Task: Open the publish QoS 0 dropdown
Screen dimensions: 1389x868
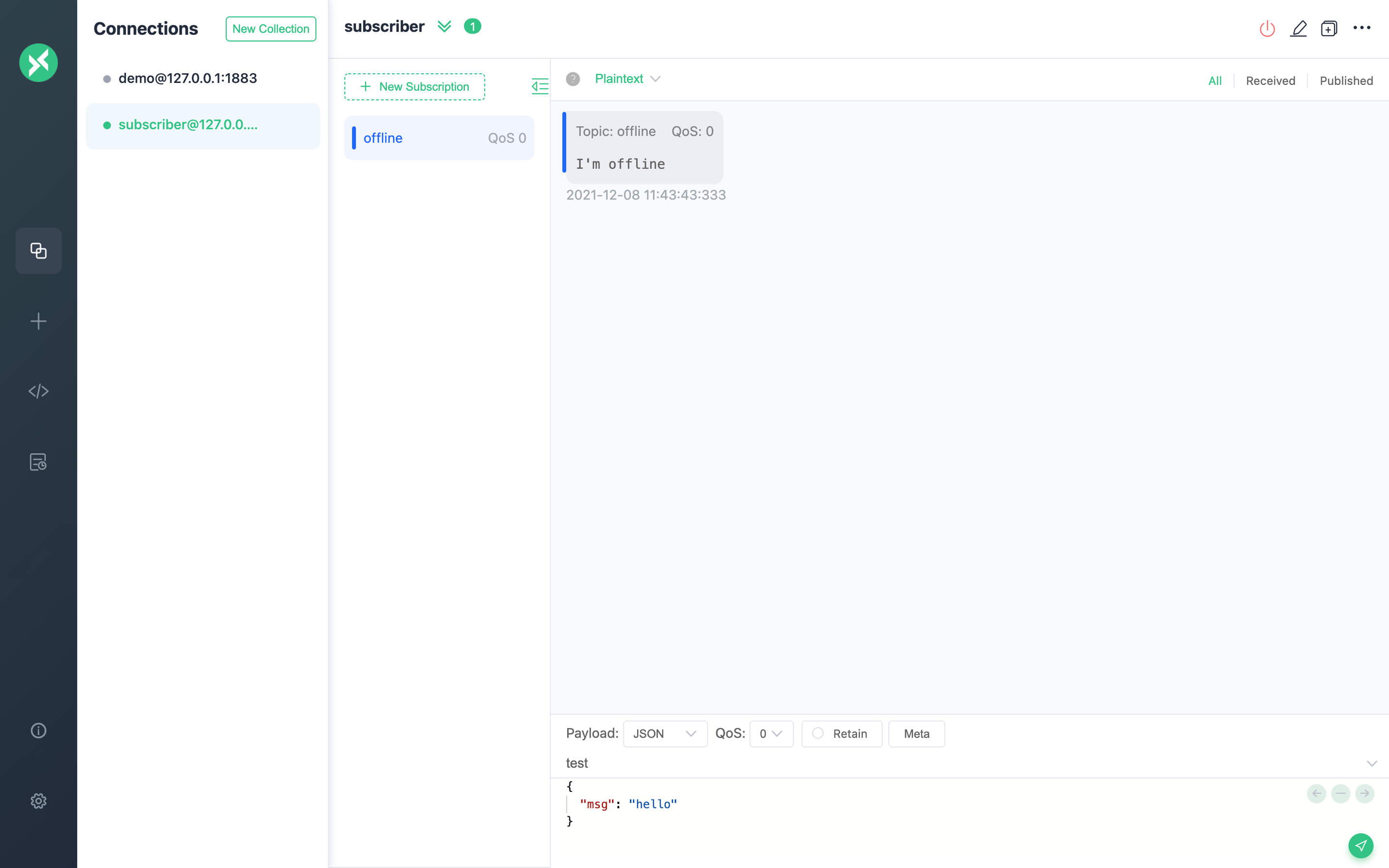Action: tap(771, 734)
